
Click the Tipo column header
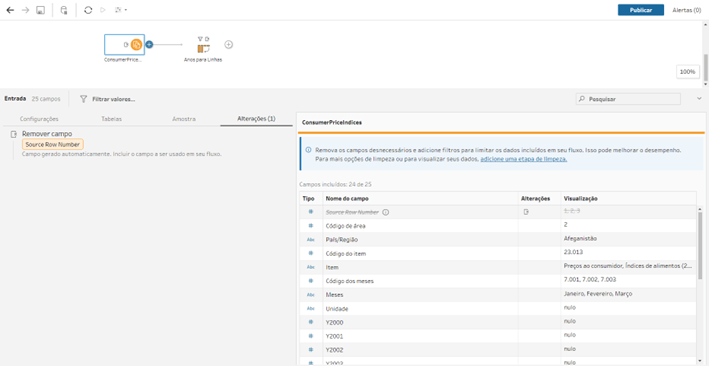click(308, 198)
